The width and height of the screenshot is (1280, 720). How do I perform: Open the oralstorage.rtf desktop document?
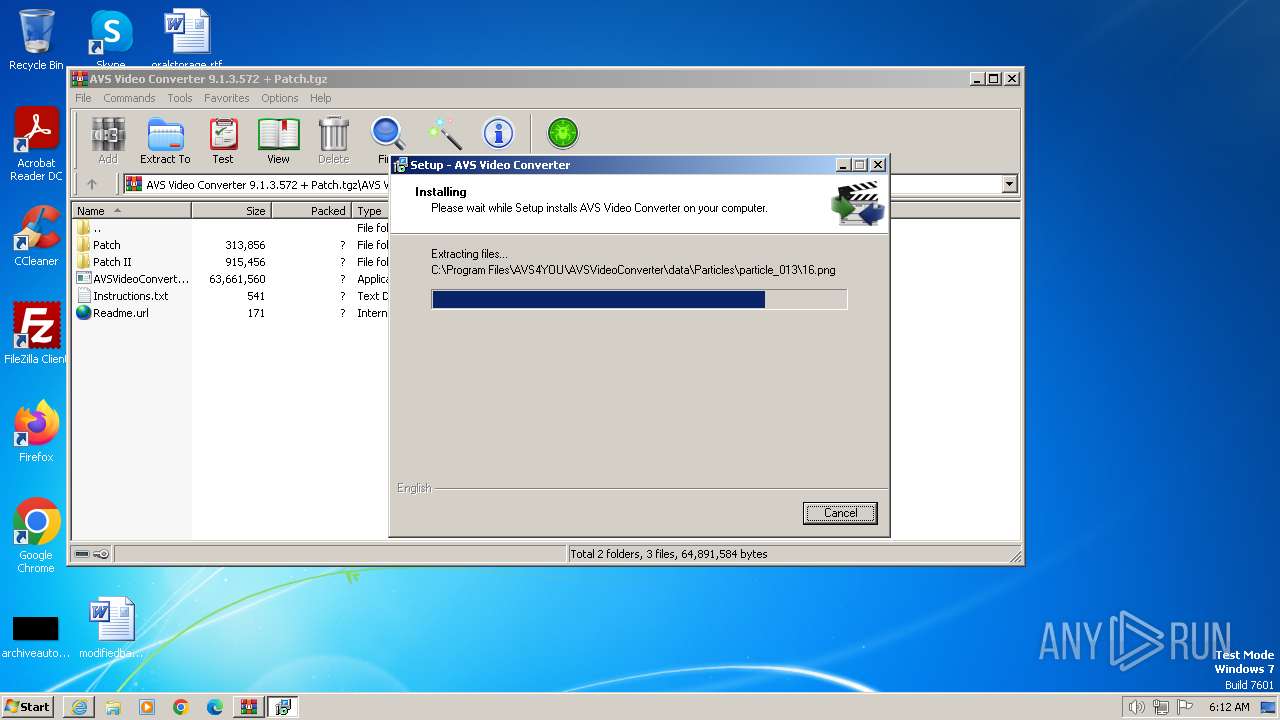[187, 38]
